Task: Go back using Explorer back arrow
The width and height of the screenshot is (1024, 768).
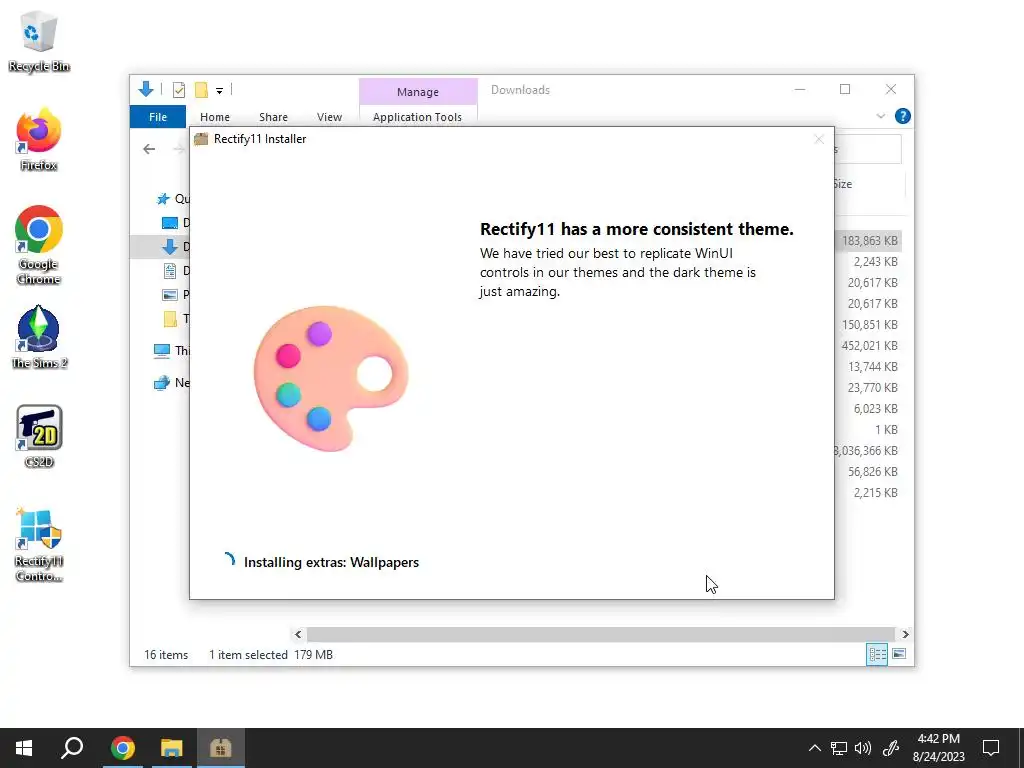Action: coord(149,149)
